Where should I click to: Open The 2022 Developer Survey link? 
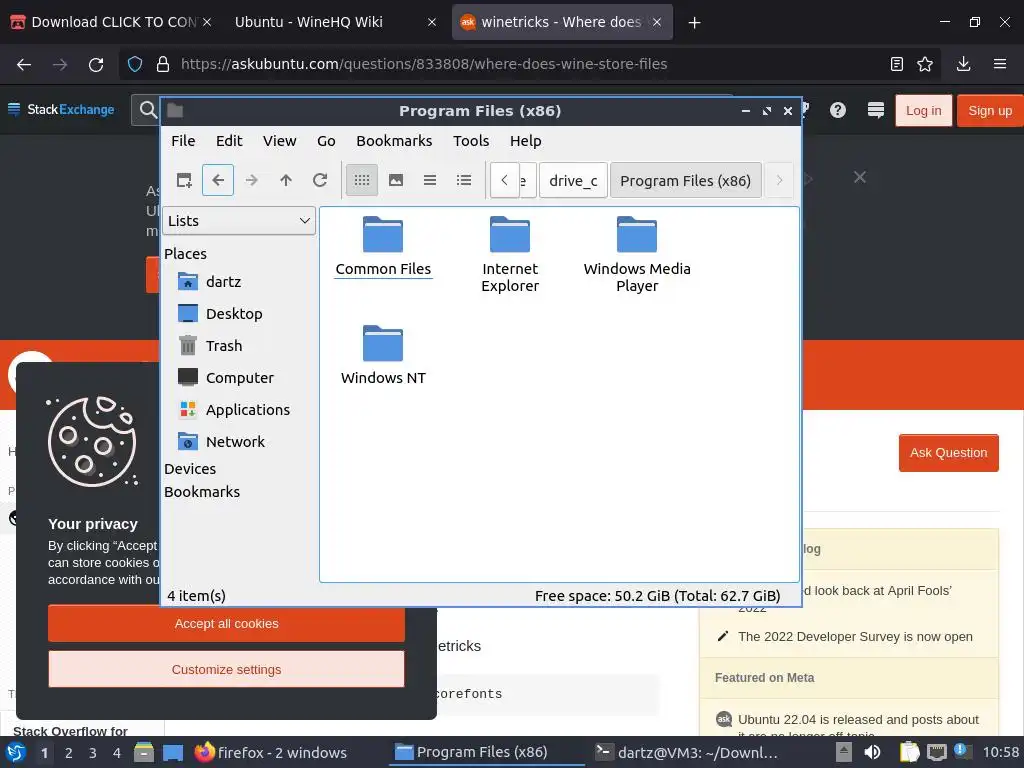click(x=855, y=637)
